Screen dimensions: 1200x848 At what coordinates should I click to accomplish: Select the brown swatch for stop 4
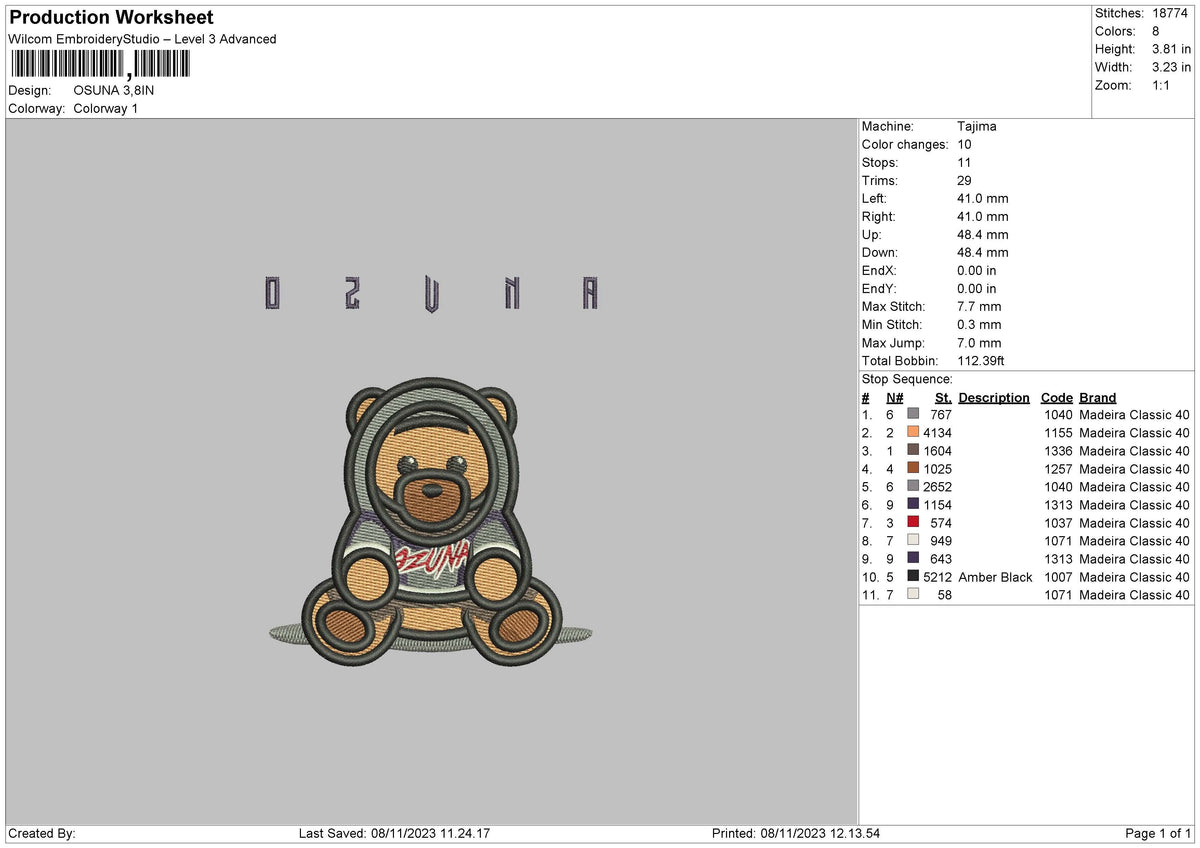(913, 468)
